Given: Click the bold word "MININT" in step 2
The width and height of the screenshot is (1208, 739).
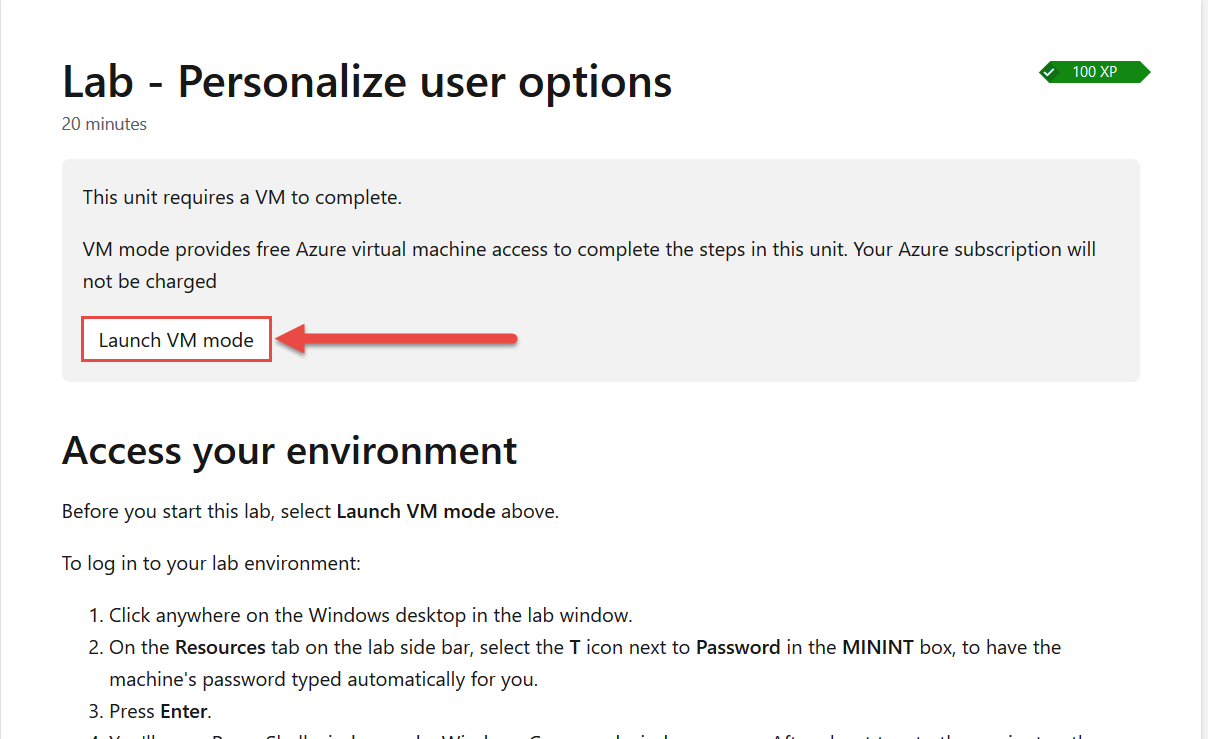Looking at the screenshot, I should click(878, 647).
